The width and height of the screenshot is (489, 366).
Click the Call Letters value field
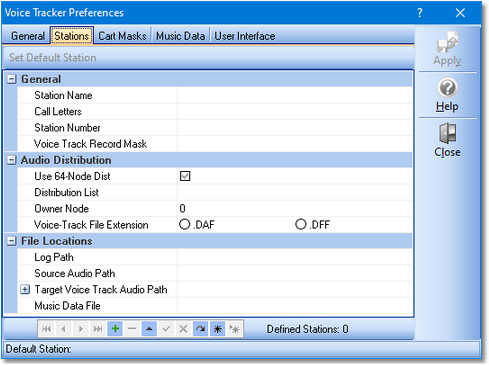(x=295, y=111)
